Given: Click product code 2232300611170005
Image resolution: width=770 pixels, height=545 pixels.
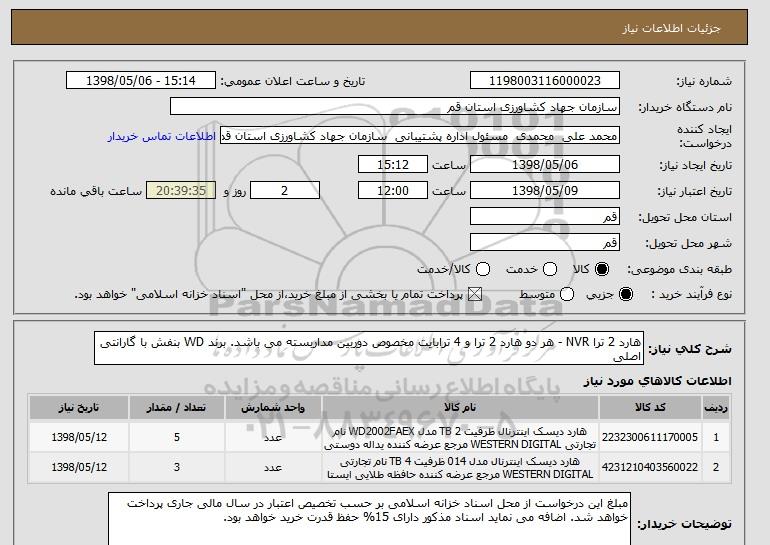Looking at the screenshot, I should coord(650,437).
